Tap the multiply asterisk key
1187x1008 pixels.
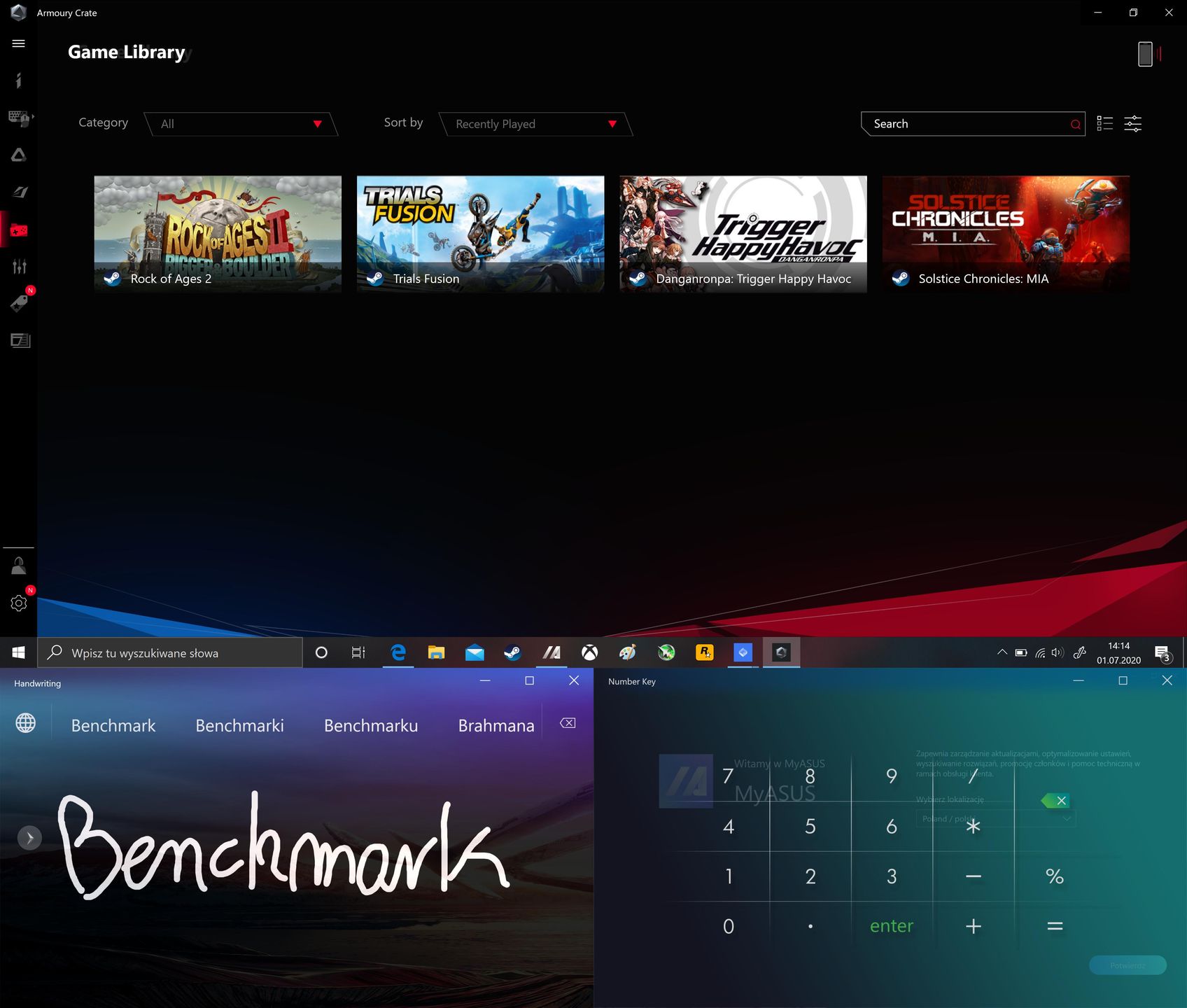click(x=973, y=827)
